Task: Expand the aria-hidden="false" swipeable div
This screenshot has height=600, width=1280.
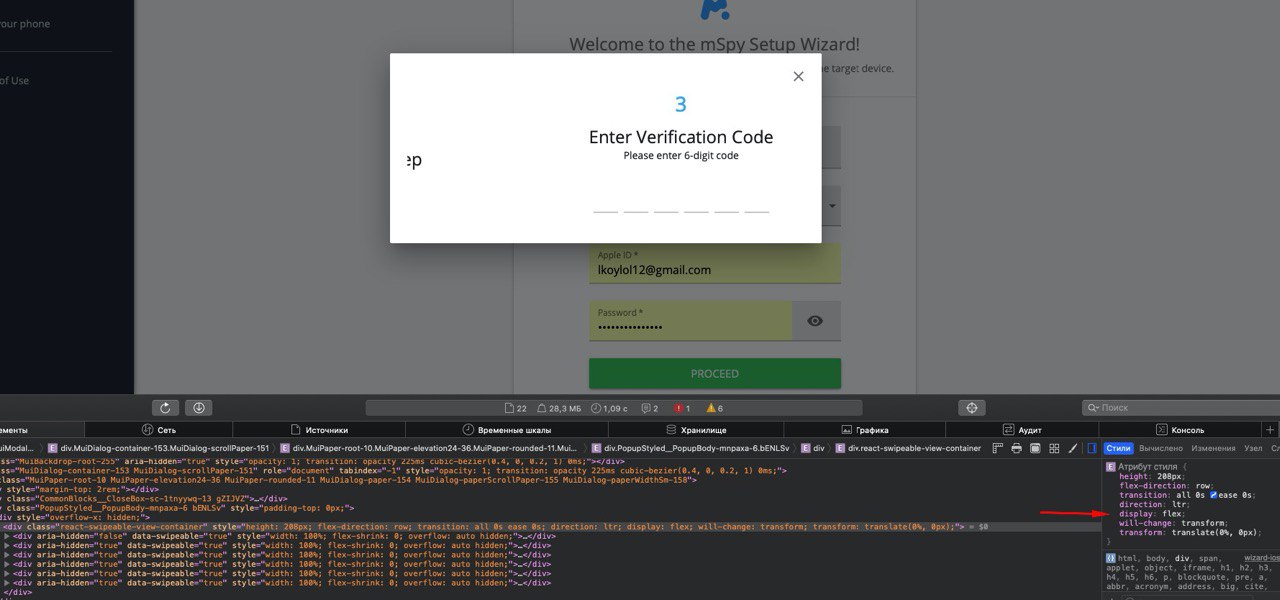Action: (8, 536)
